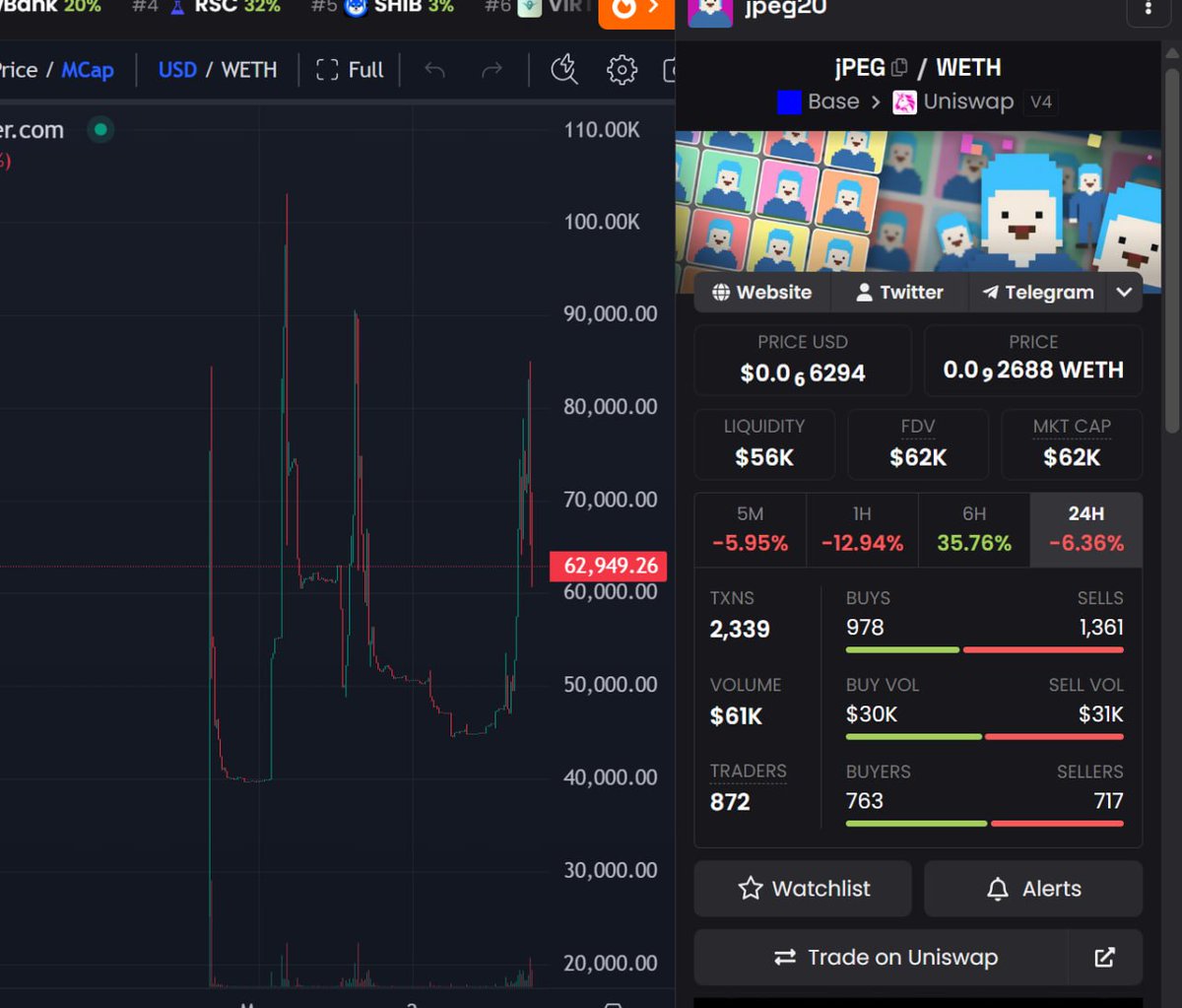
Task: Click the MKT CAP $62K box
Action: pyautogui.click(x=1072, y=443)
